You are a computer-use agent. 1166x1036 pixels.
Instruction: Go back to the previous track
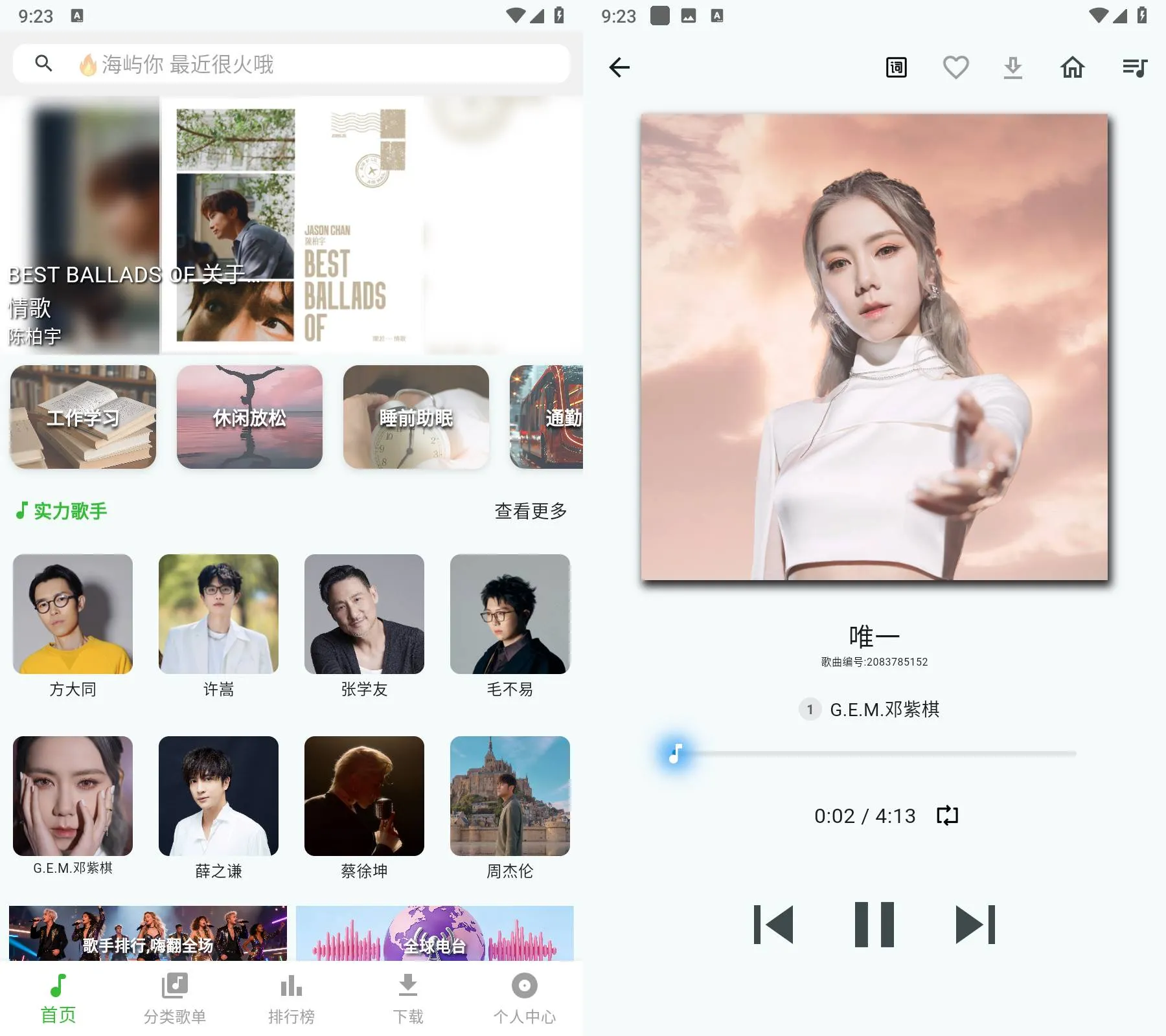(x=773, y=925)
